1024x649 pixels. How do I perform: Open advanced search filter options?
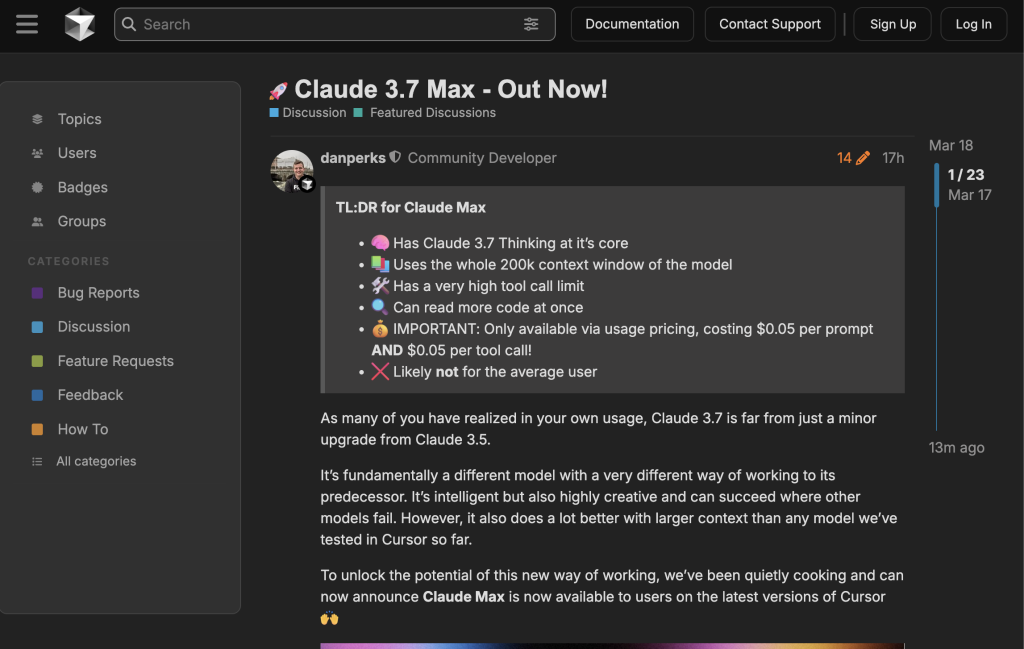pyautogui.click(x=531, y=24)
